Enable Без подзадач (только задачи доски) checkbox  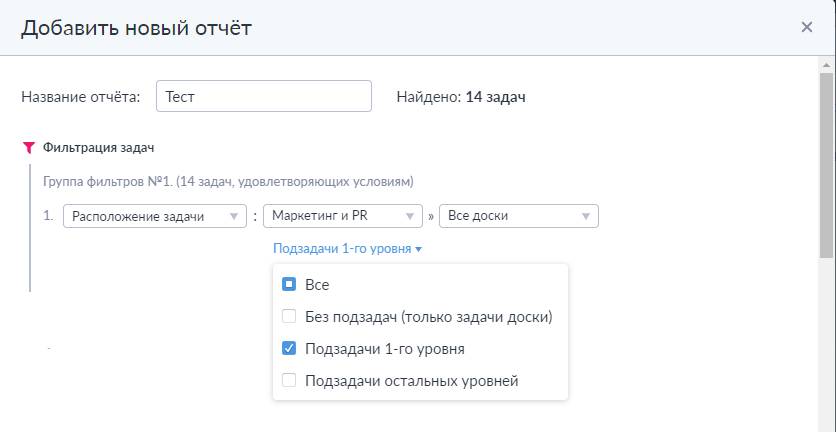(289, 317)
